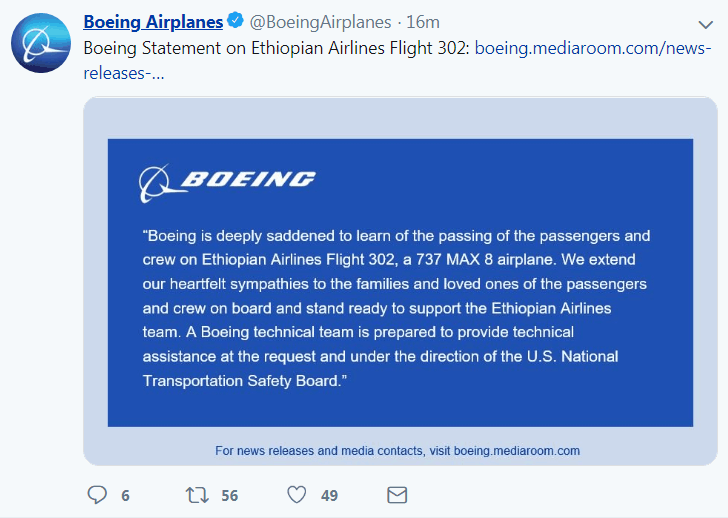
Task: Reply to the Boeing tweet
Action: coord(97,495)
